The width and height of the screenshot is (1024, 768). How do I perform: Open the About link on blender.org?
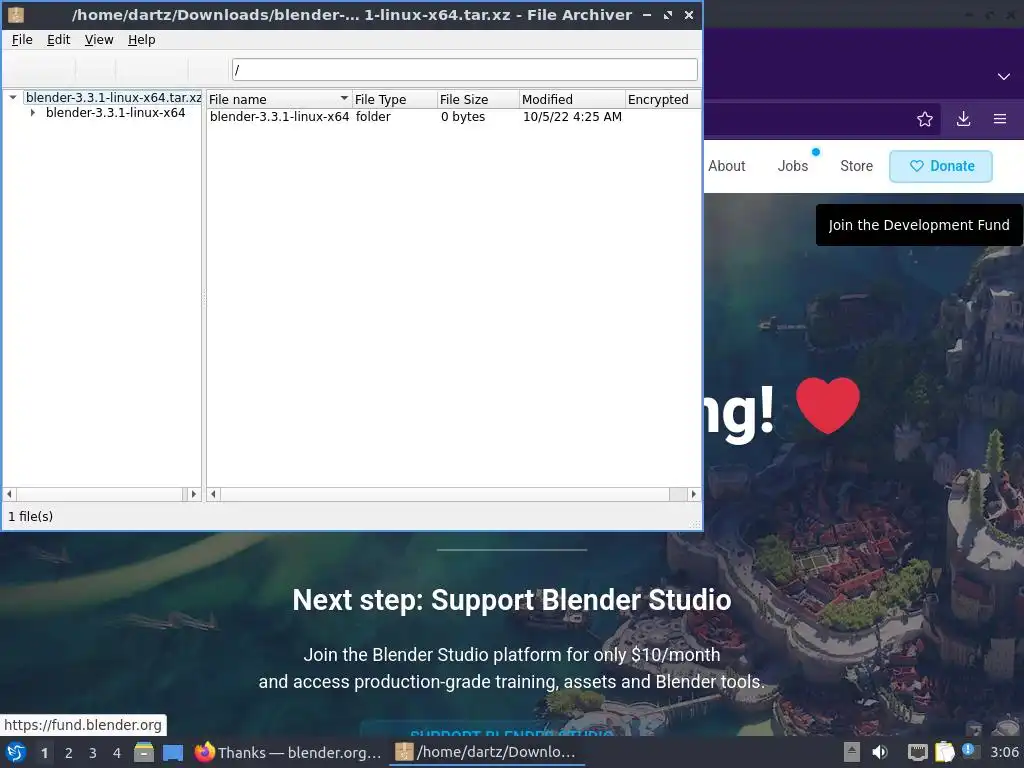pyautogui.click(x=726, y=166)
